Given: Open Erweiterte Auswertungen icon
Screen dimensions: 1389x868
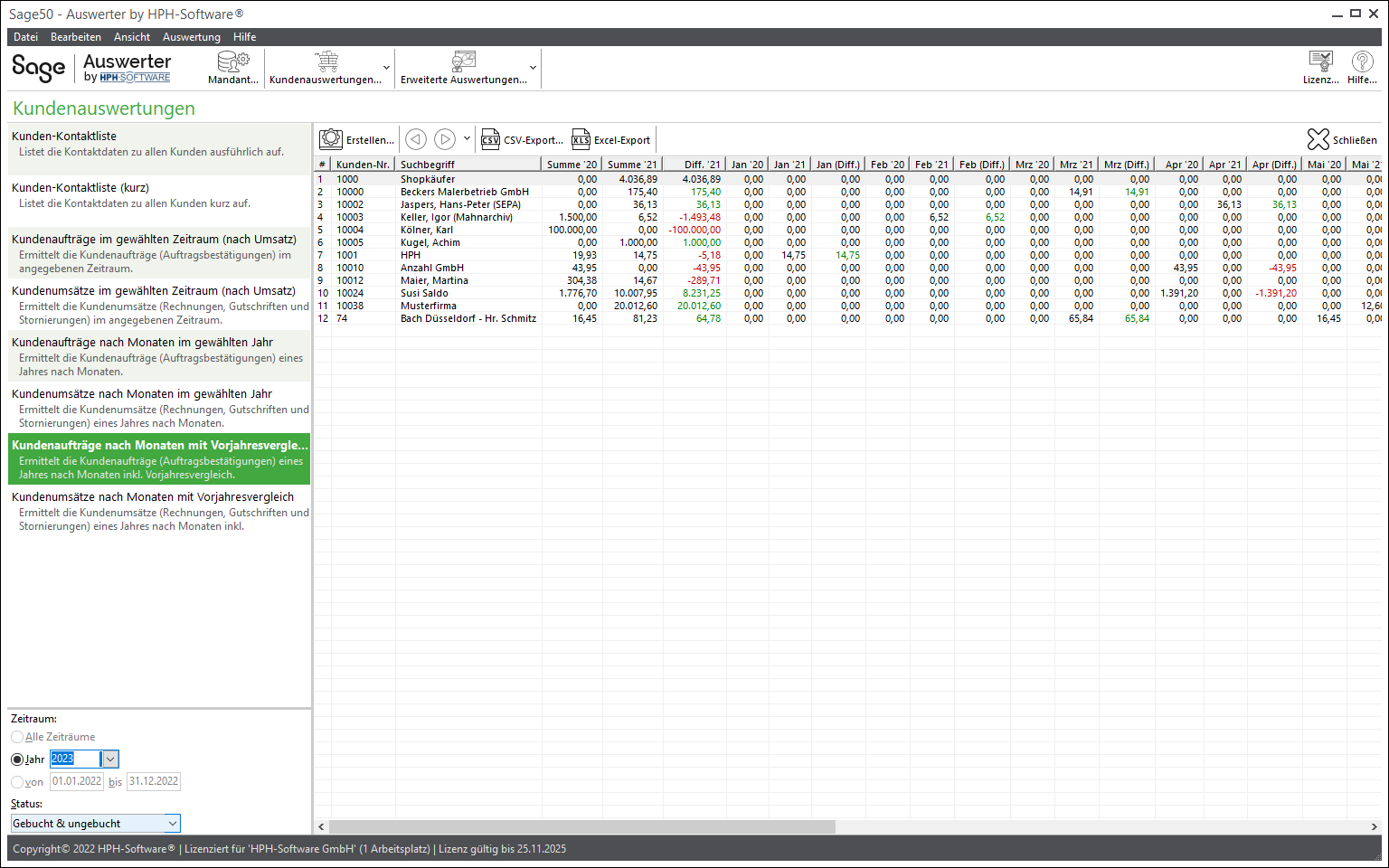Looking at the screenshot, I should (x=464, y=61).
